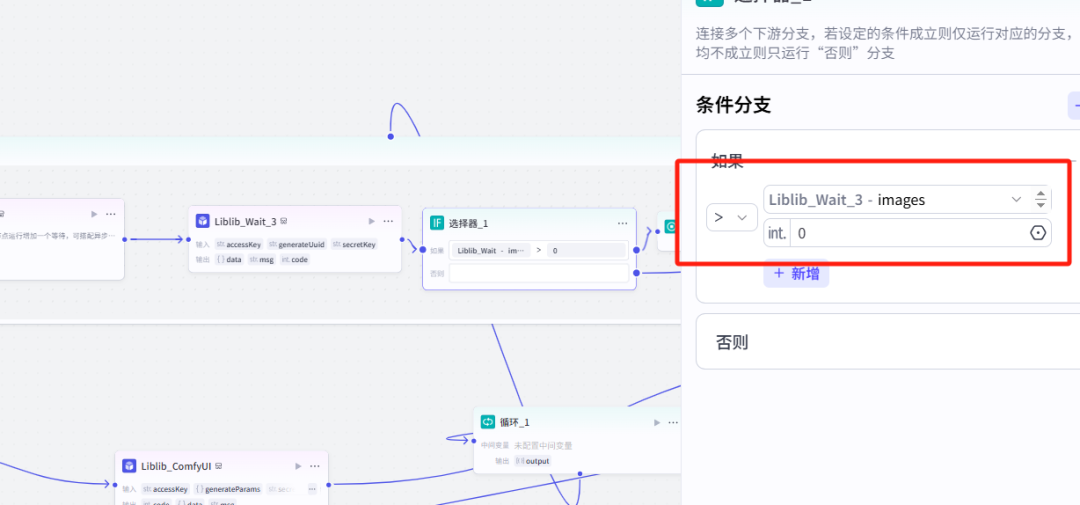Run the Liblib_Wait_3 node with its play icon
1080x505 pixels.
click(x=371, y=221)
